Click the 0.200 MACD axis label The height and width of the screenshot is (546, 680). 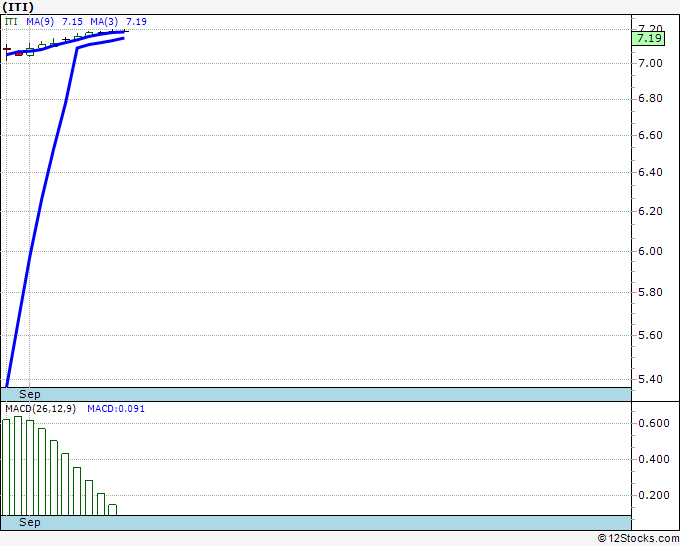click(x=654, y=495)
